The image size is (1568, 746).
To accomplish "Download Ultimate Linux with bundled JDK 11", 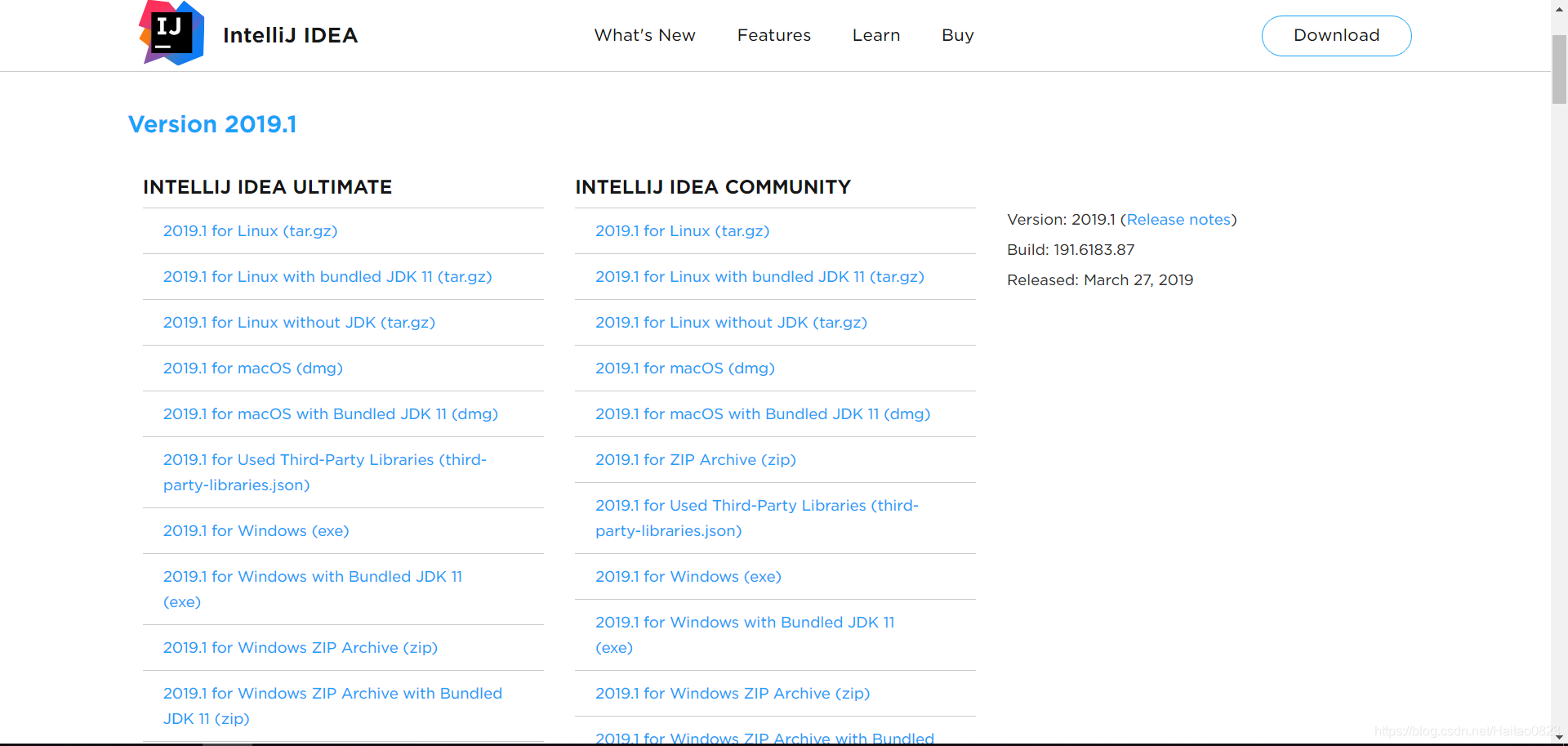I will (x=327, y=277).
